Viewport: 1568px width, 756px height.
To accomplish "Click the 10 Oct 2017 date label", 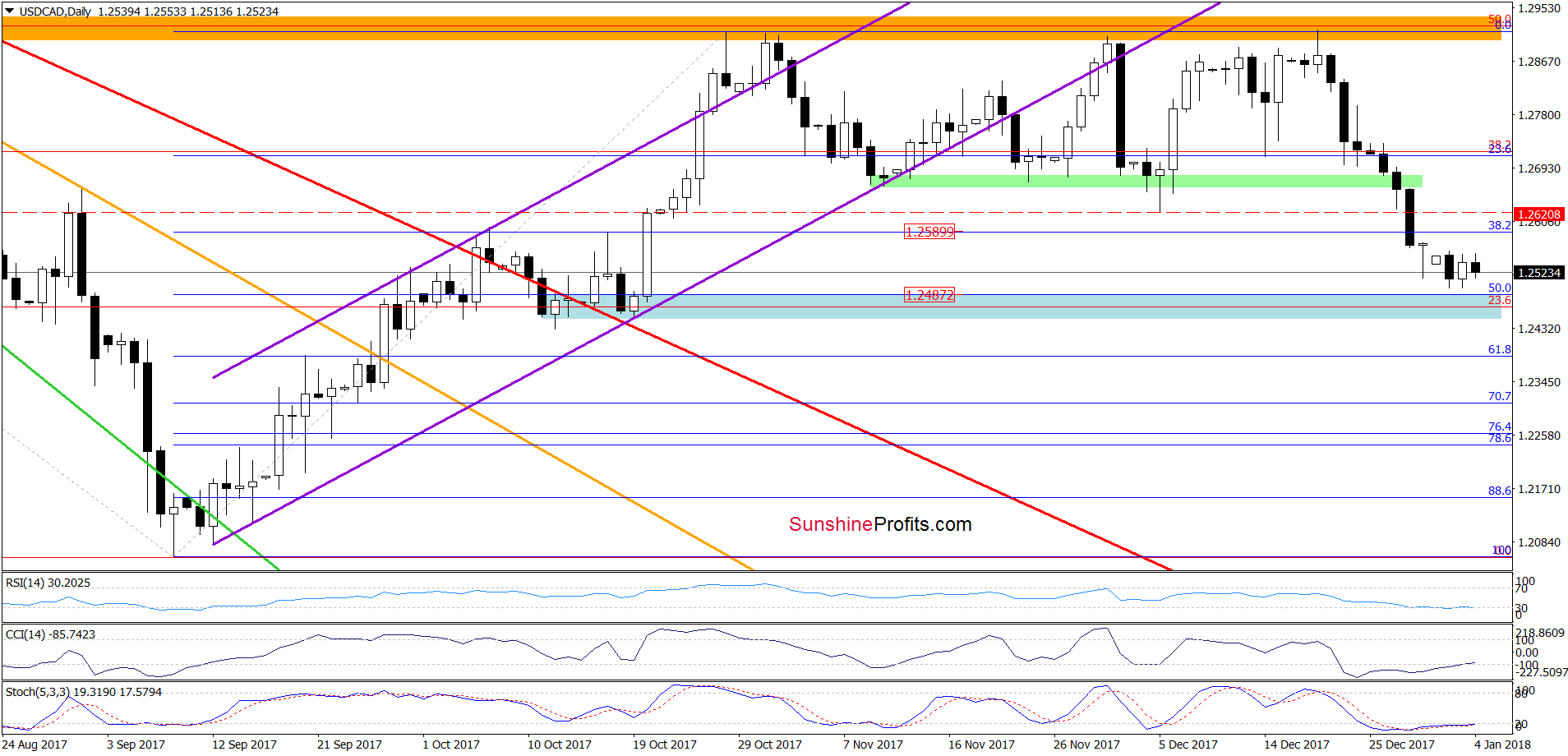I will pyautogui.click(x=560, y=744).
